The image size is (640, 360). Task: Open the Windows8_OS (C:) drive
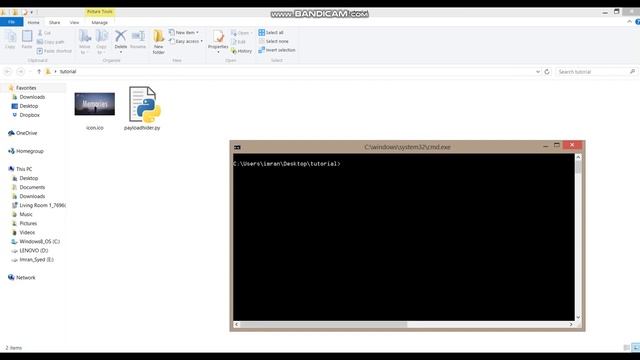(40, 241)
